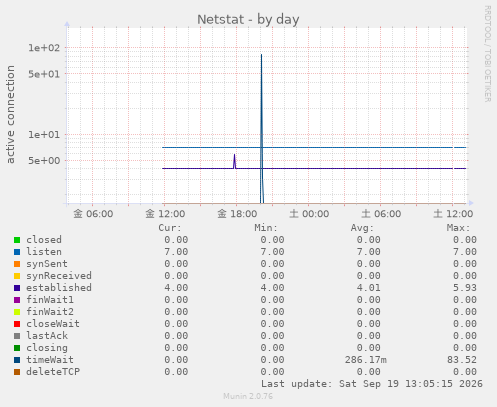Click the 'established' legend label

tap(59, 288)
